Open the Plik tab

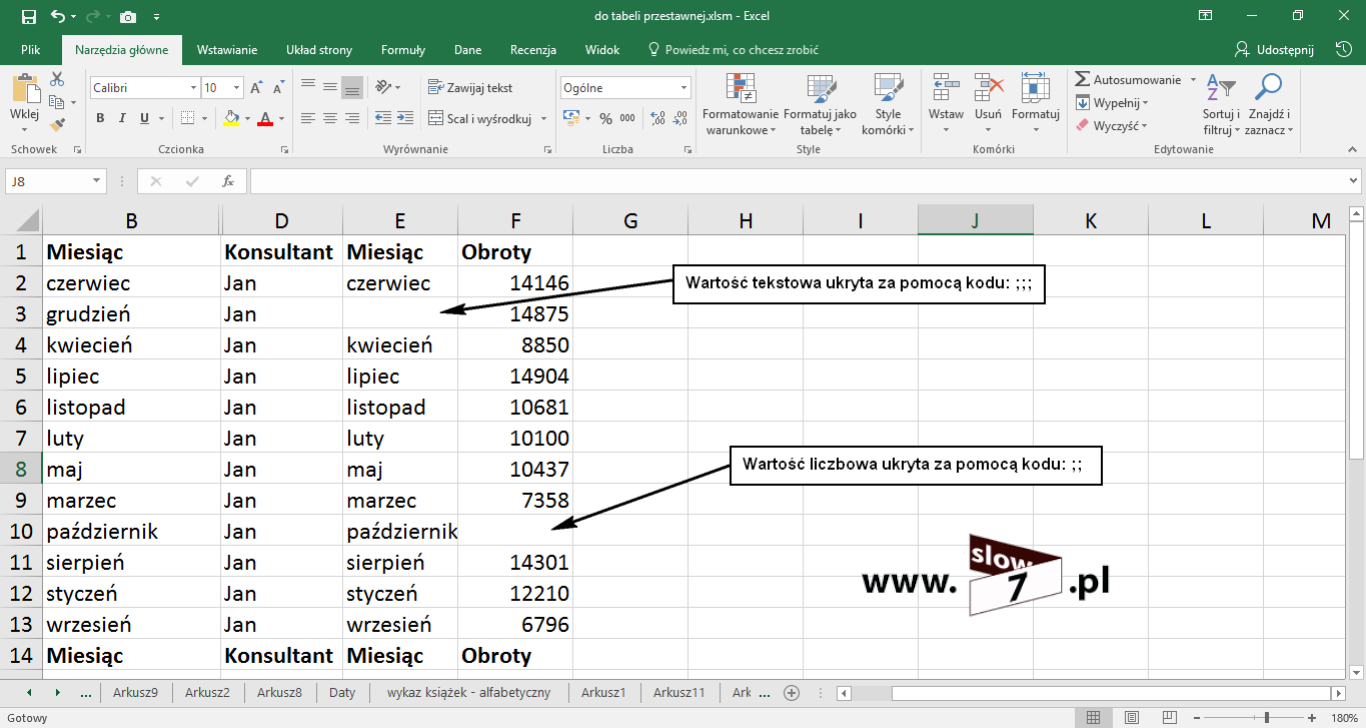click(x=30, y=50)
